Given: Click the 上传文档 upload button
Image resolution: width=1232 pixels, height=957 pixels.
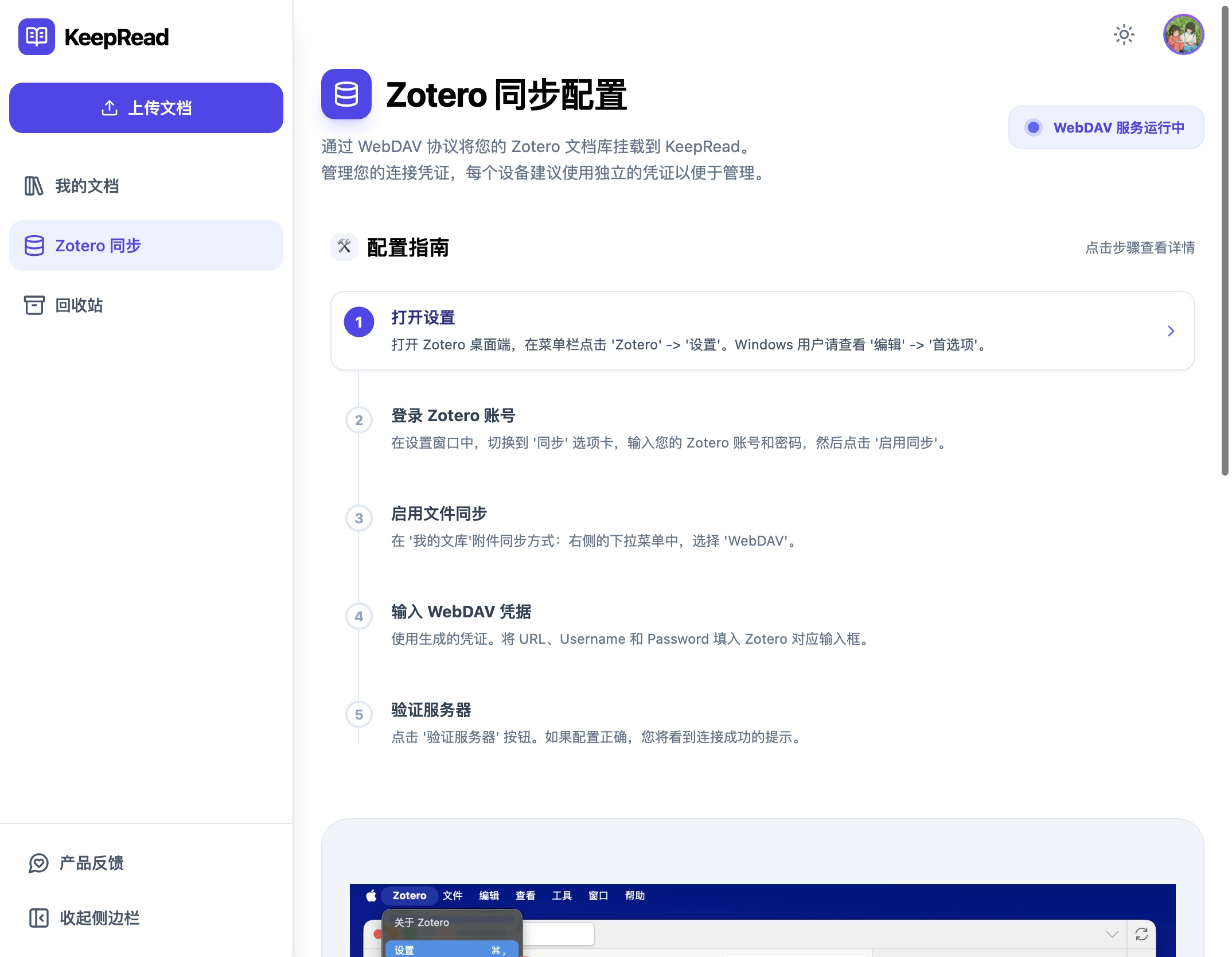Looking at the screenshot, I should (x=146, y=107).
